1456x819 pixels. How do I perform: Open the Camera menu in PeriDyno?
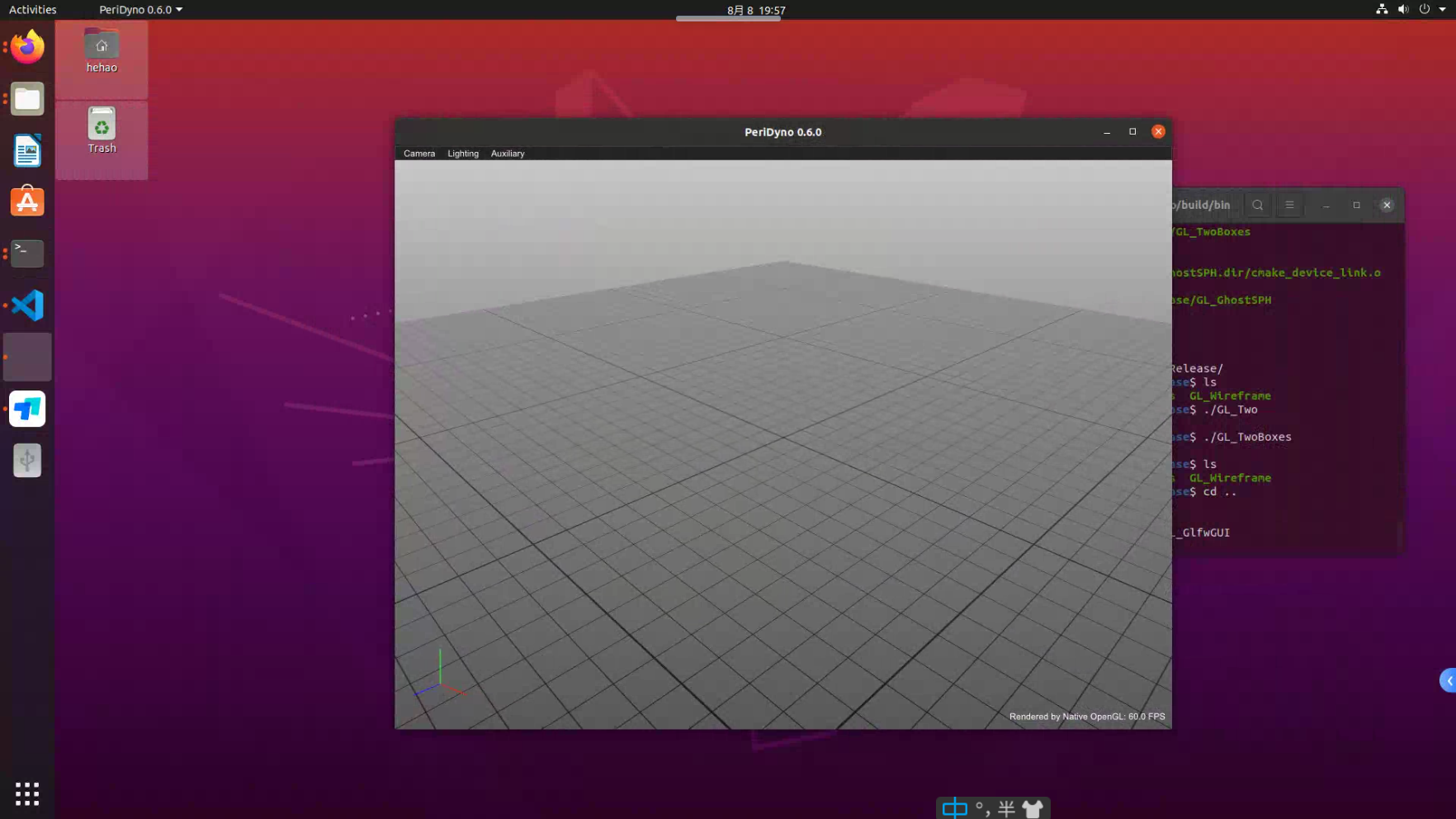point(418,154)
